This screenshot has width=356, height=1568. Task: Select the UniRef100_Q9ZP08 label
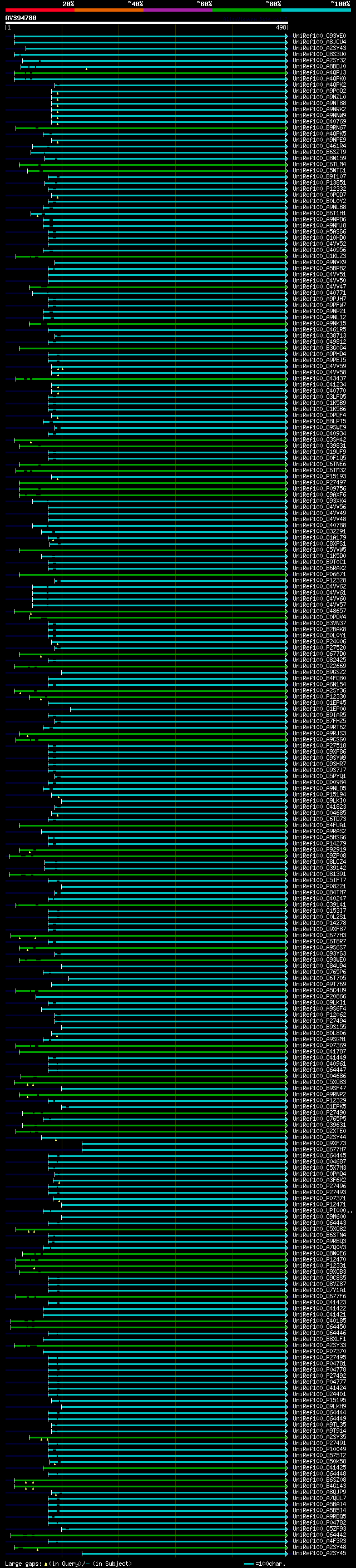pos(319,856)
